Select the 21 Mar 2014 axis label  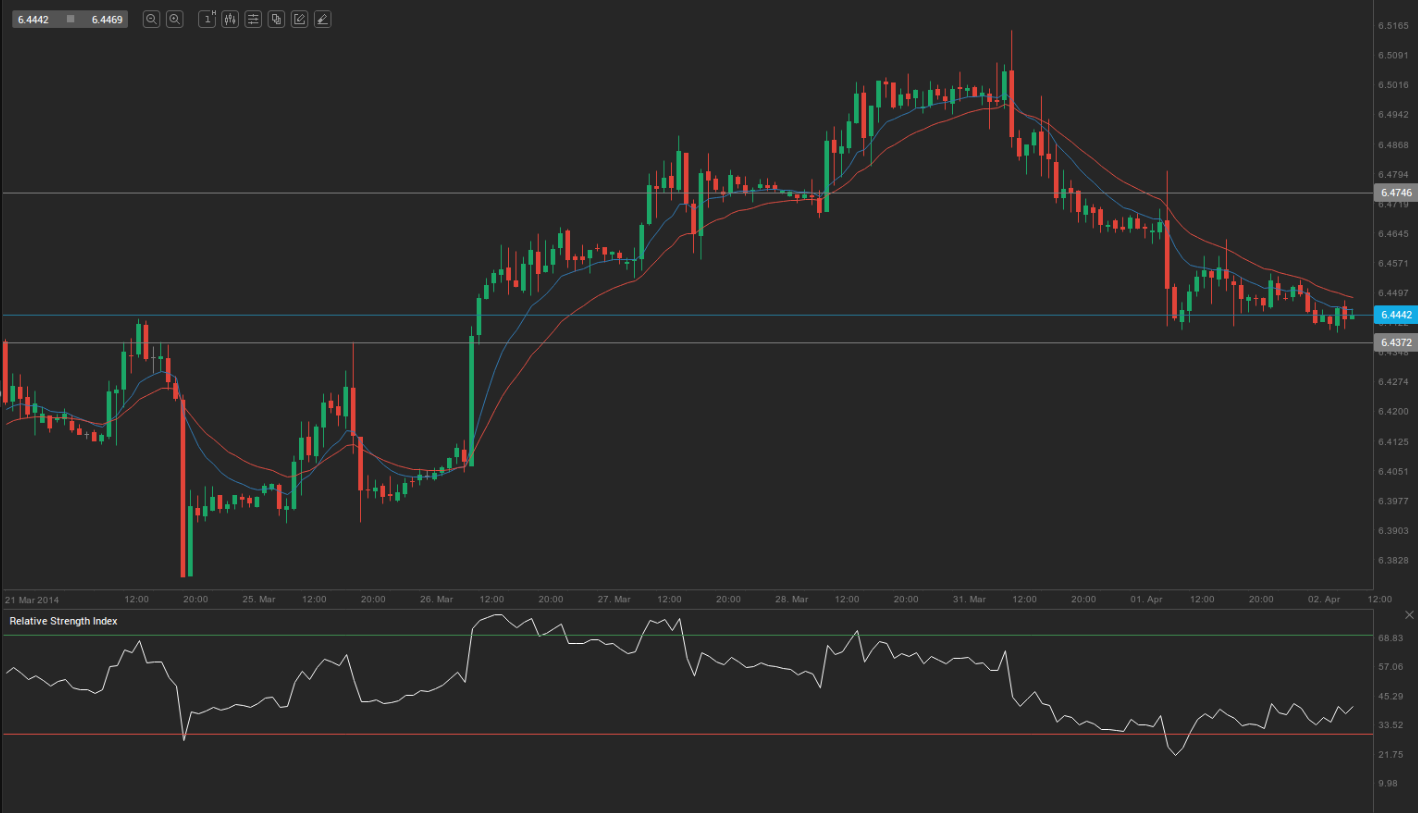click(x=33, y=599)
